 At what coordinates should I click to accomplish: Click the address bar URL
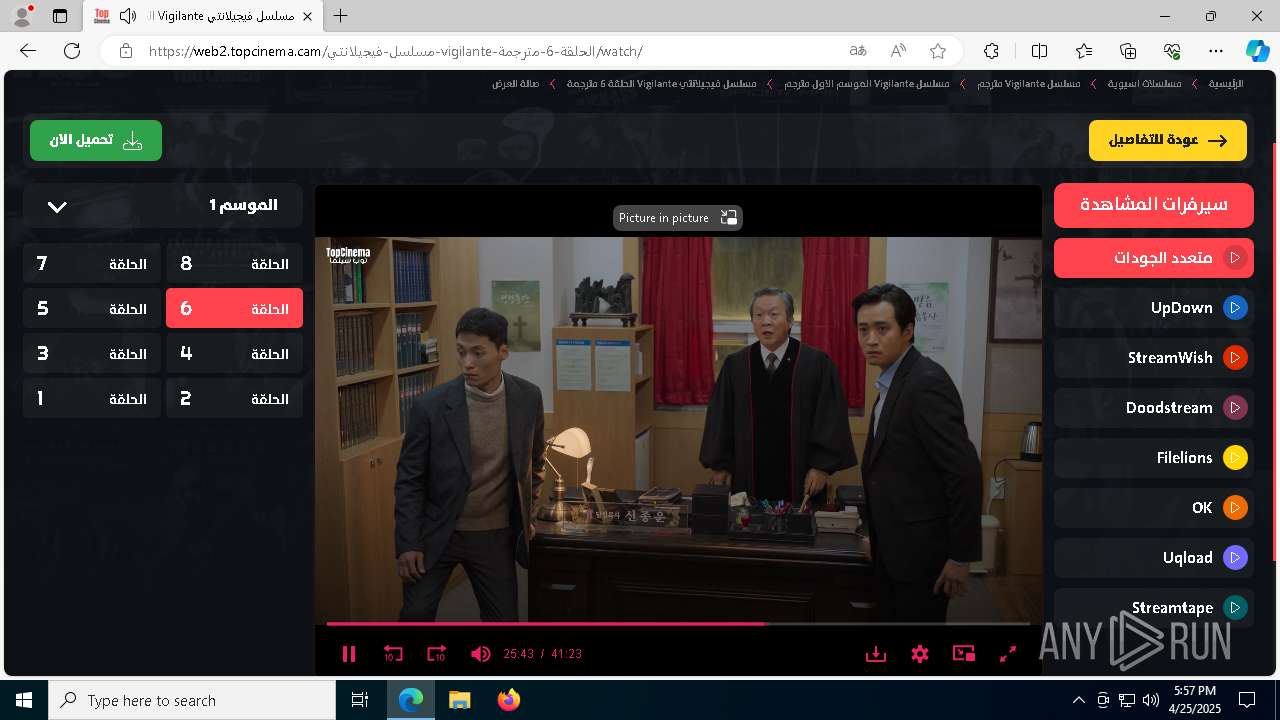(395, 51)
